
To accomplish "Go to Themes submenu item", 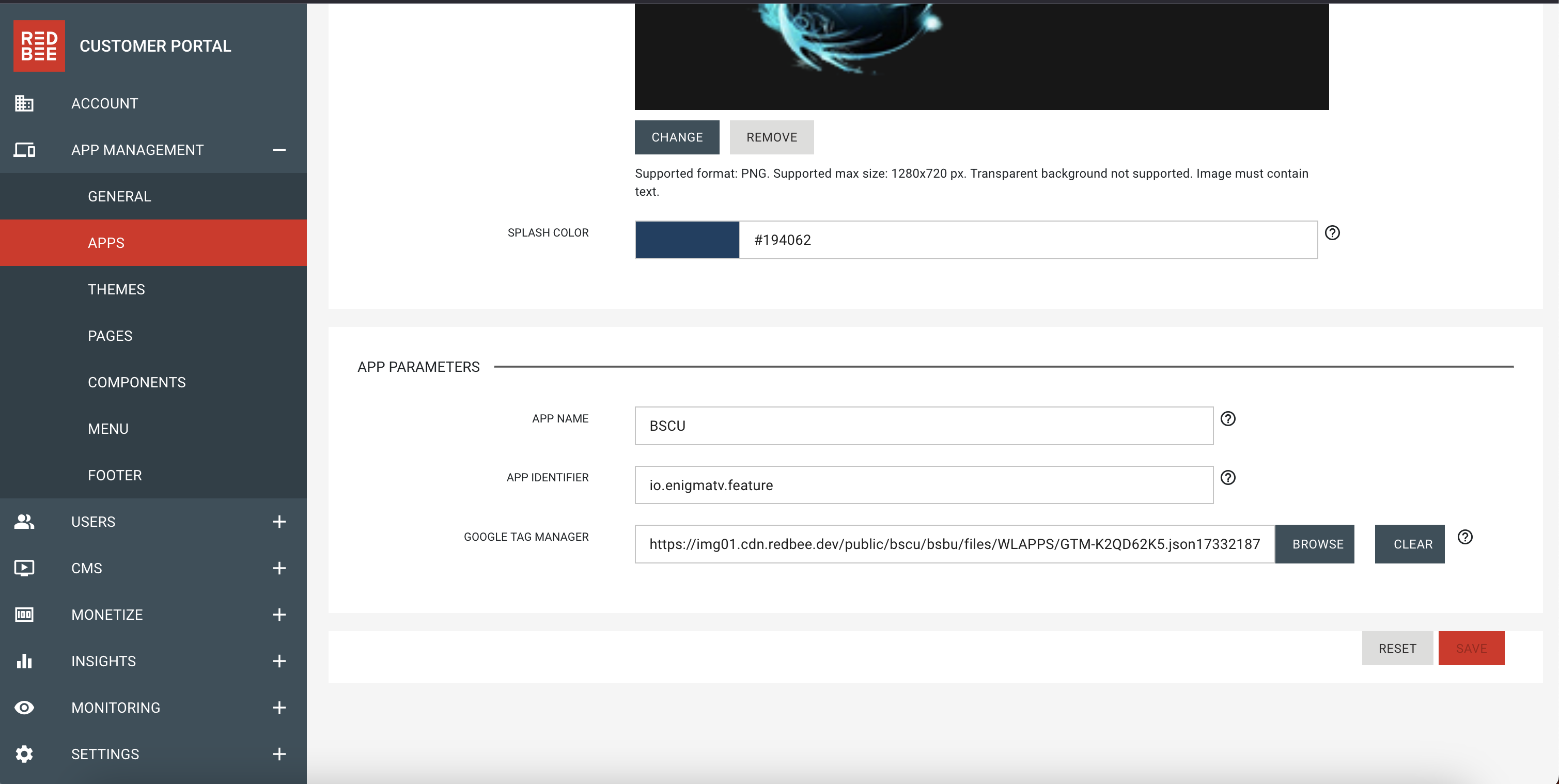I will (153, 289).
